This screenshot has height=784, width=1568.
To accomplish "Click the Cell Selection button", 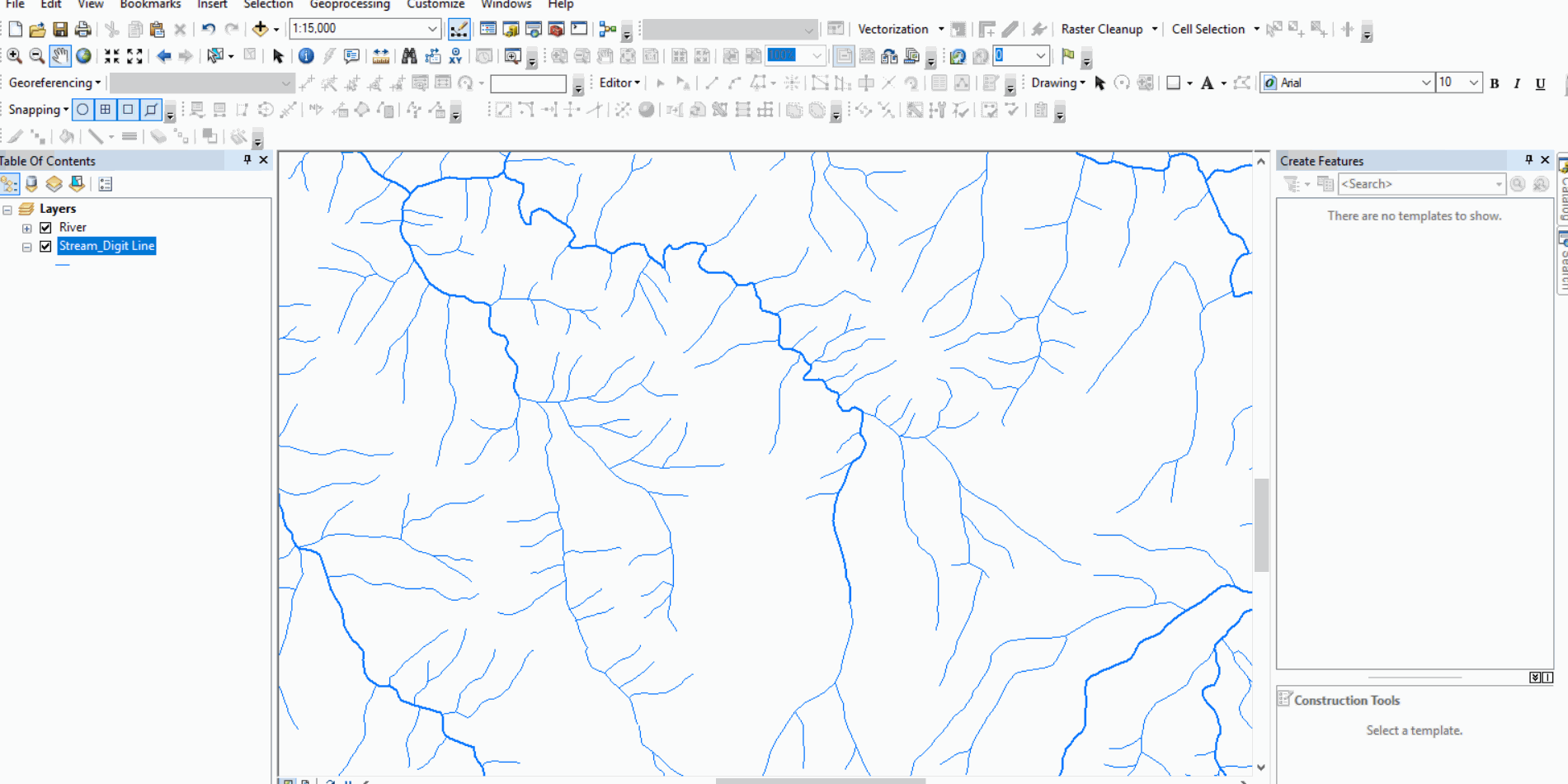I will click(1208, 29).
